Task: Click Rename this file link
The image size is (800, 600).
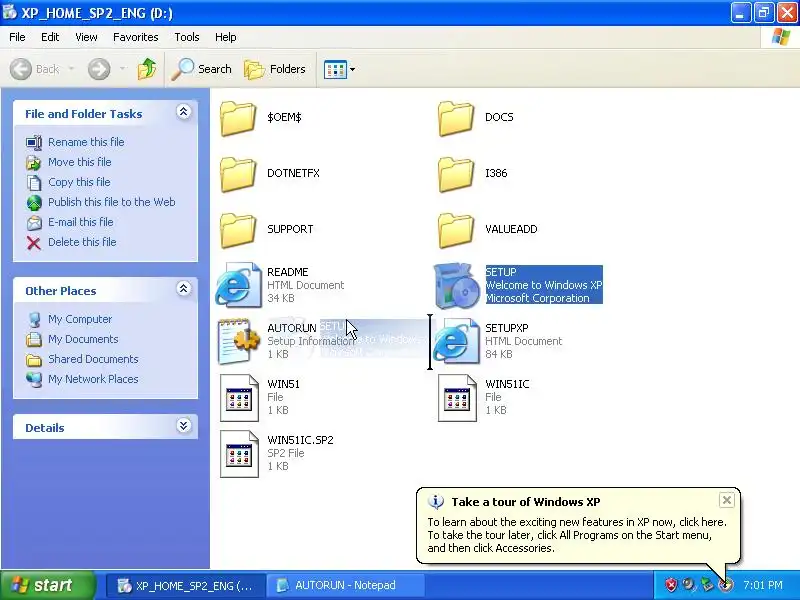Action: 86,142
